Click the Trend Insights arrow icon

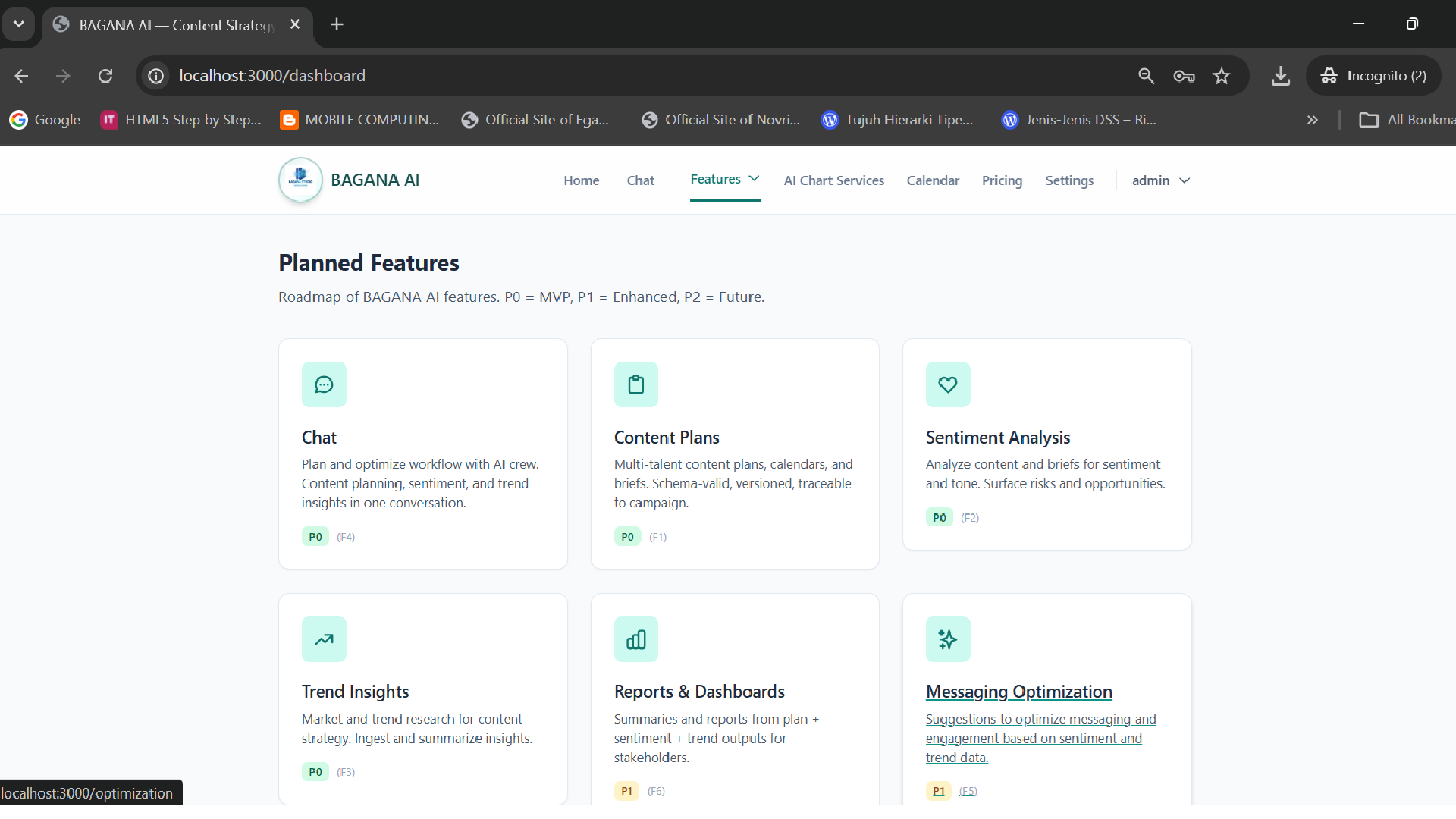pos(324,639)
